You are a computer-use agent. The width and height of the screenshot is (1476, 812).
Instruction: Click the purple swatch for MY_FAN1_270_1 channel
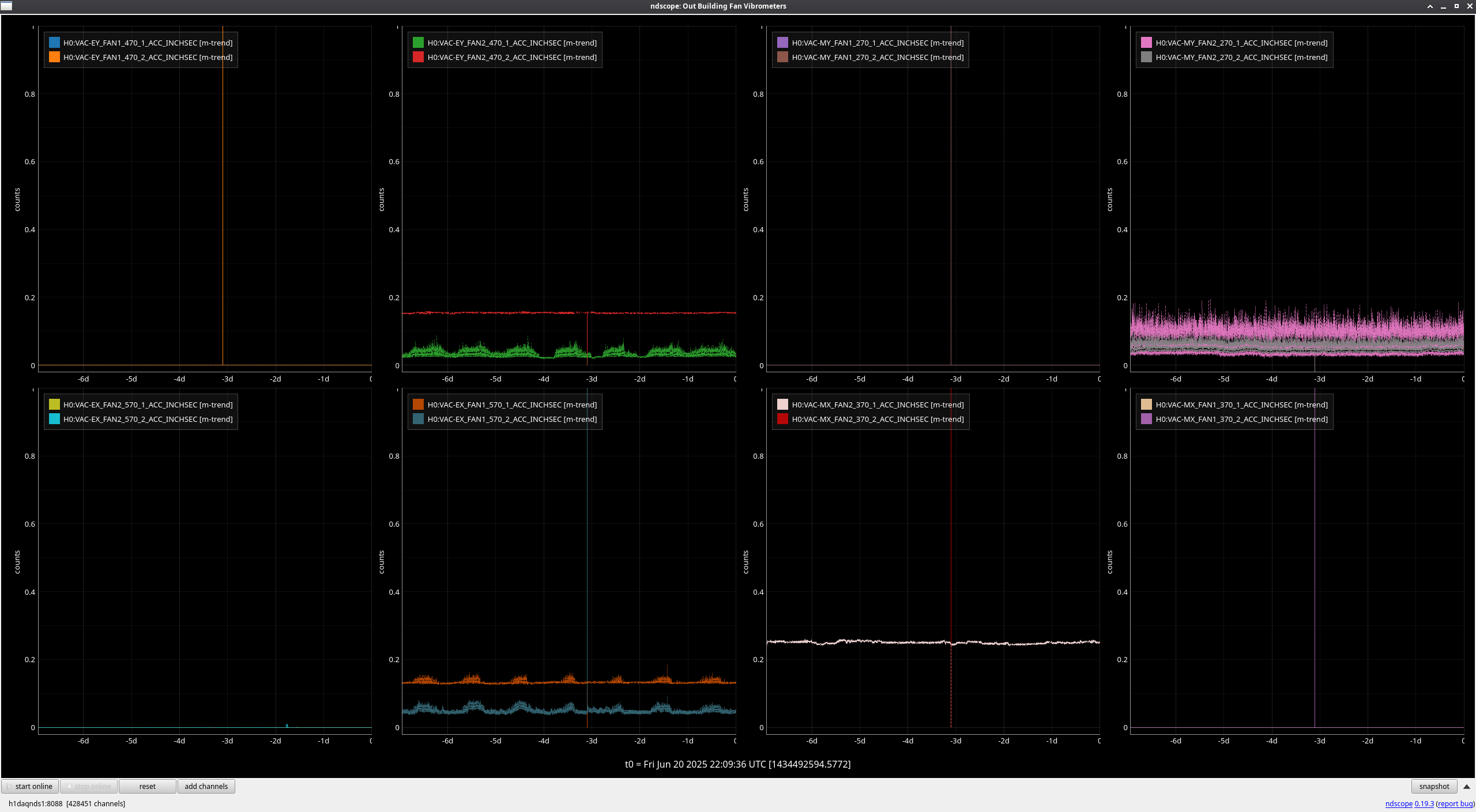(783, 43)
